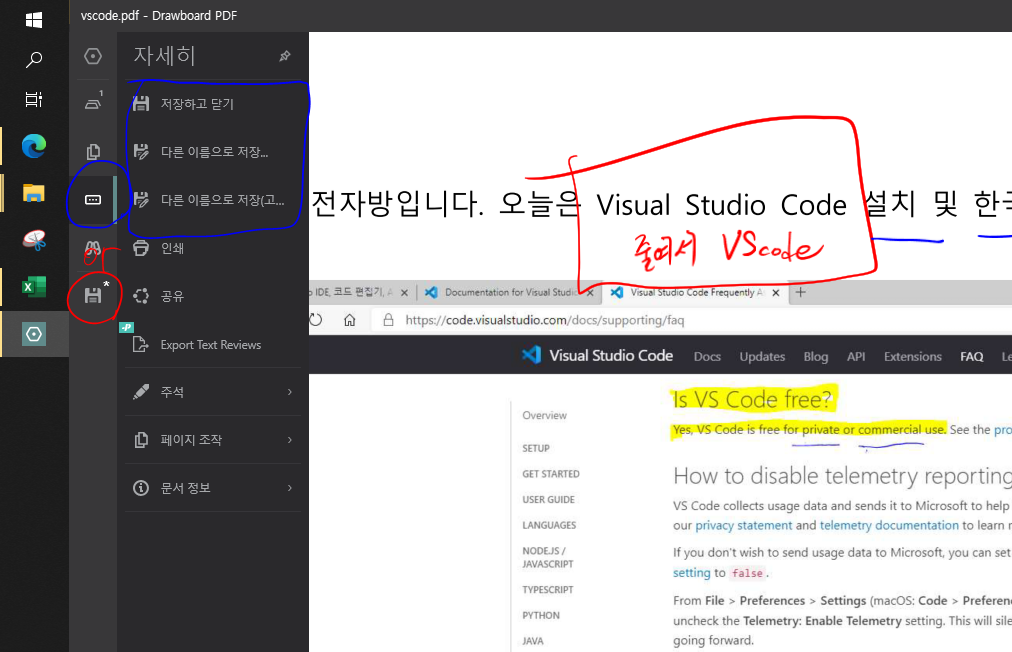This screenshot has width=1012, height=652.
Task: Click LANGUAGES in docs sidebar
Action: click(549, 525)
